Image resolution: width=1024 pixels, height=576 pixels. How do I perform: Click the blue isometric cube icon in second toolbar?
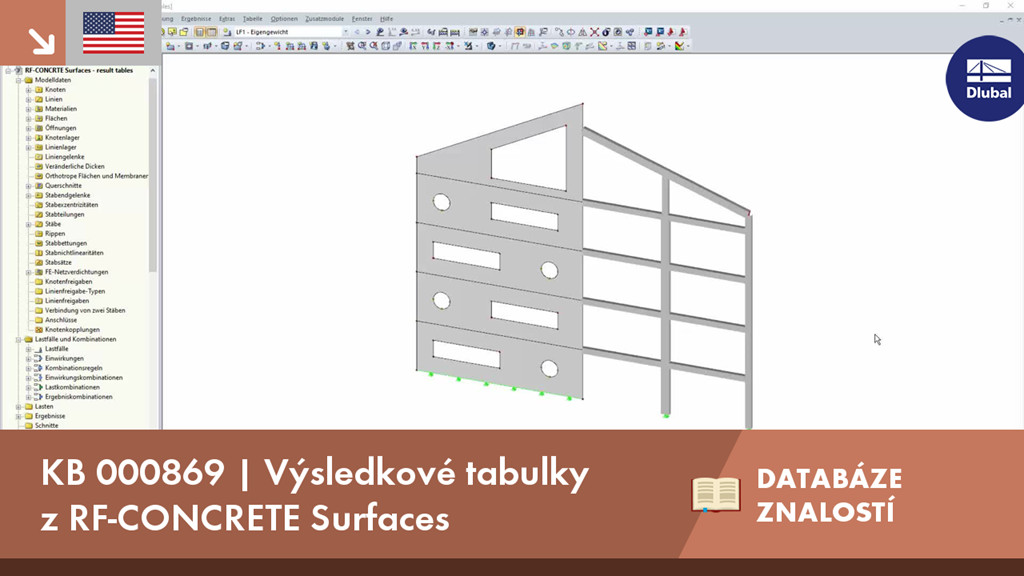coord(491,46)
